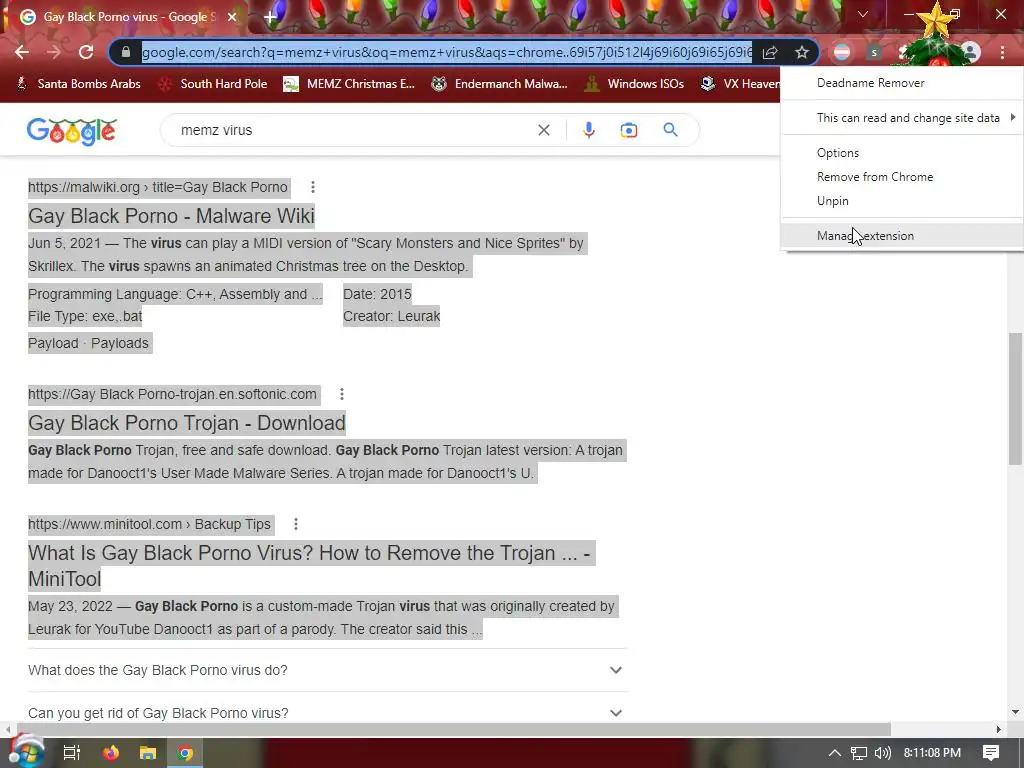Close the current Google search tab

(x=232, y=17)
